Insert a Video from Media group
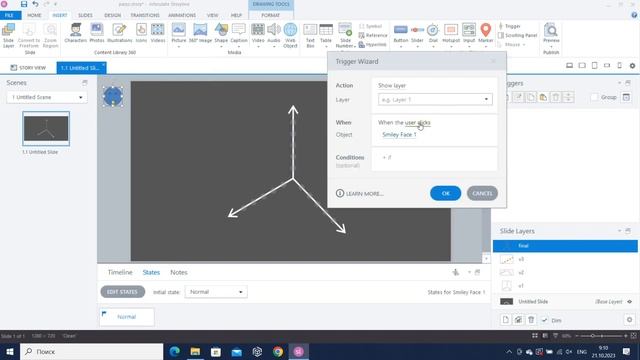This screenshot has height=360, width=640. coord(258,34)
